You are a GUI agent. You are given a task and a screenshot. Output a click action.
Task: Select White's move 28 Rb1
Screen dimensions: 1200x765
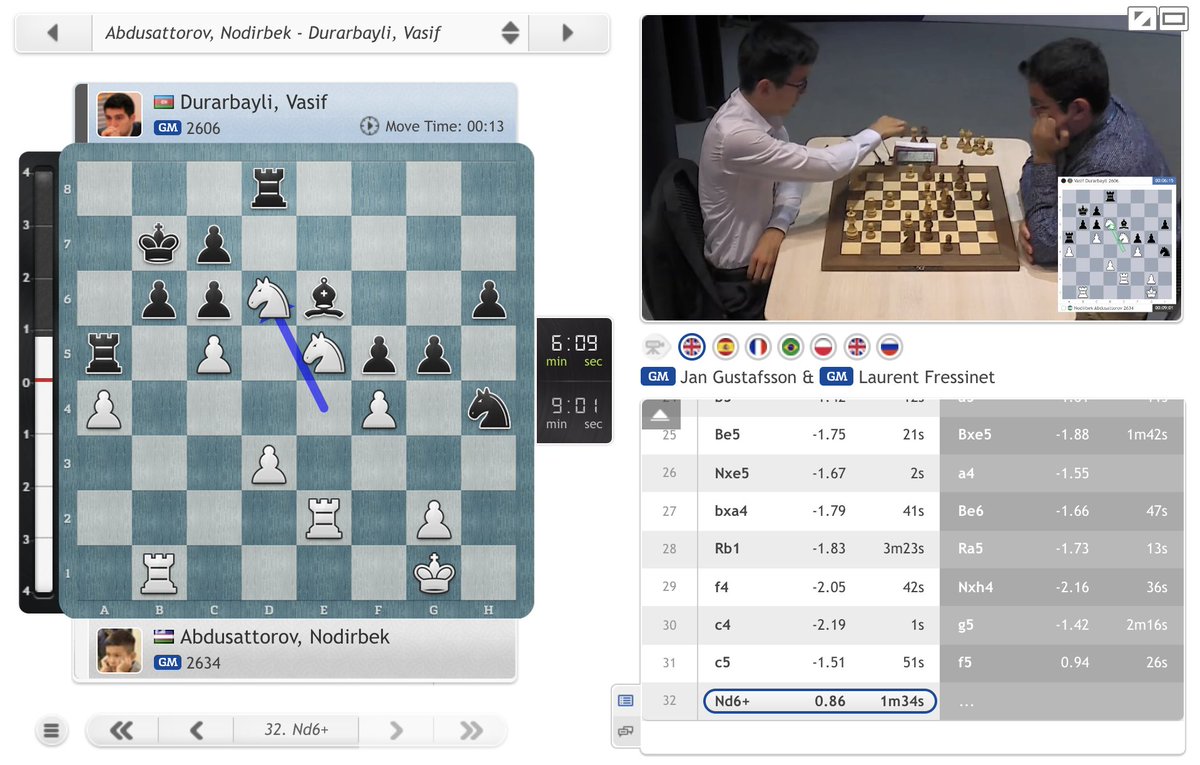tap(820, 549)
